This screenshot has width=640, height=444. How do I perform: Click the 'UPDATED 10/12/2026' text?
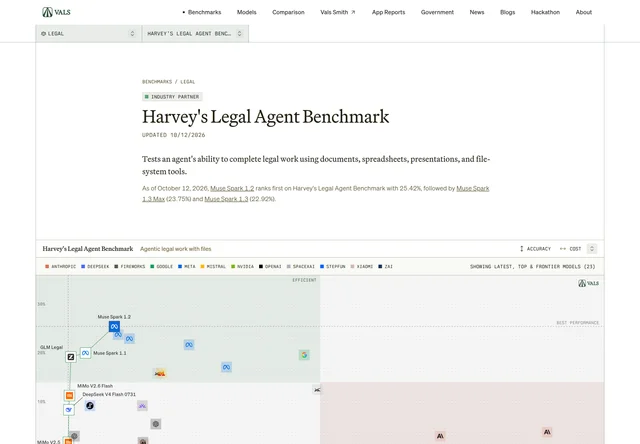173,135
